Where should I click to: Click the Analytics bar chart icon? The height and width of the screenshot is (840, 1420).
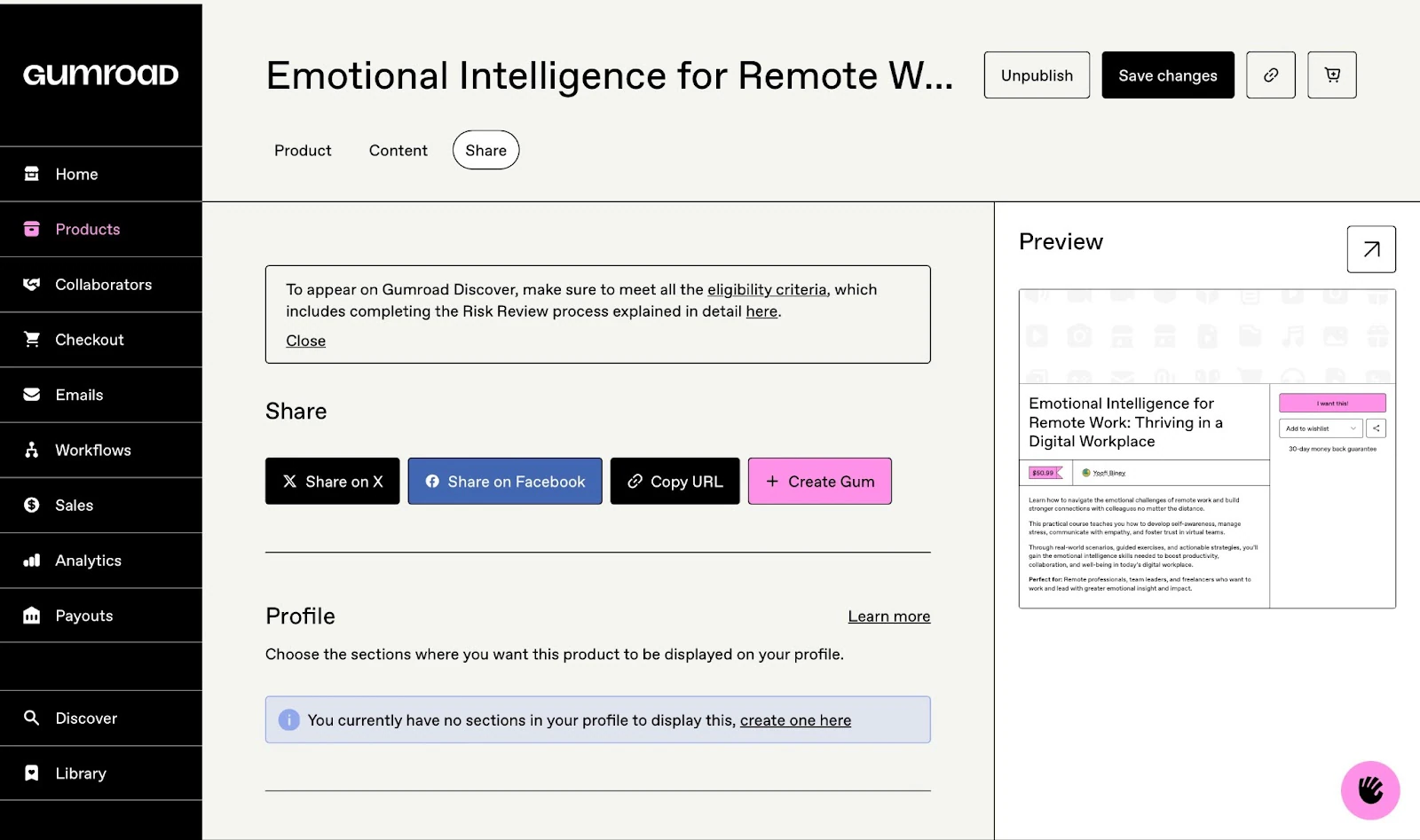click(x=32, y=560)
